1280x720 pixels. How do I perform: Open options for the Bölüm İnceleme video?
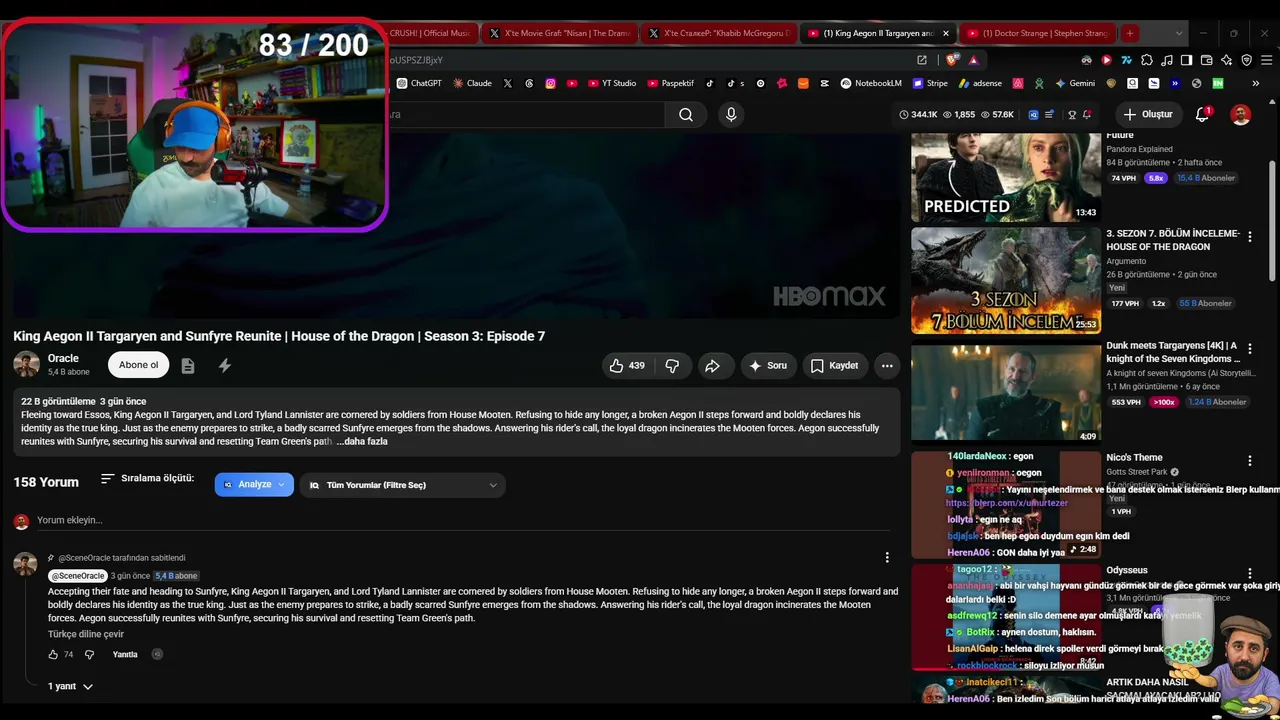coord(1249,237)
